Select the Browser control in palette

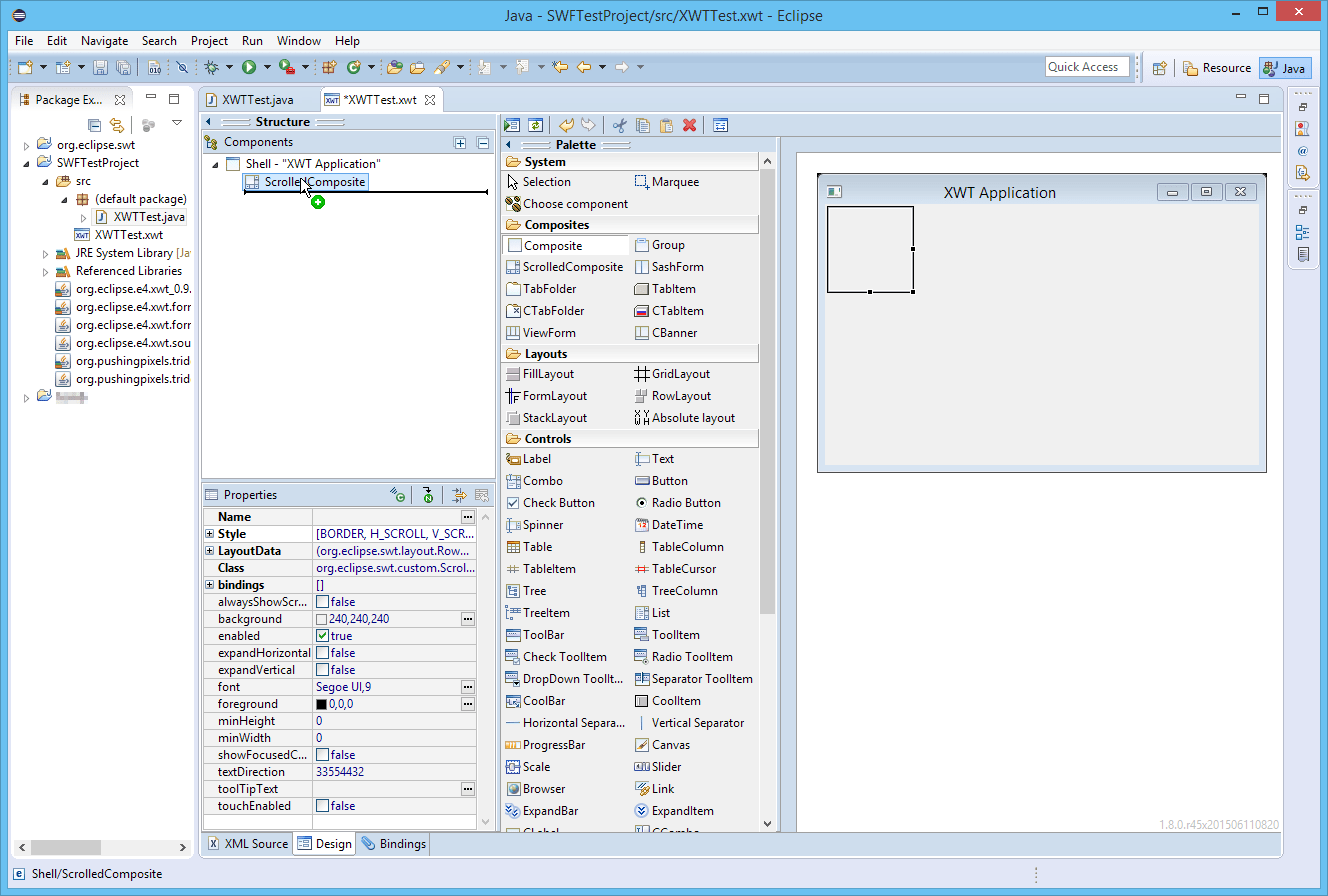(535, 789)
